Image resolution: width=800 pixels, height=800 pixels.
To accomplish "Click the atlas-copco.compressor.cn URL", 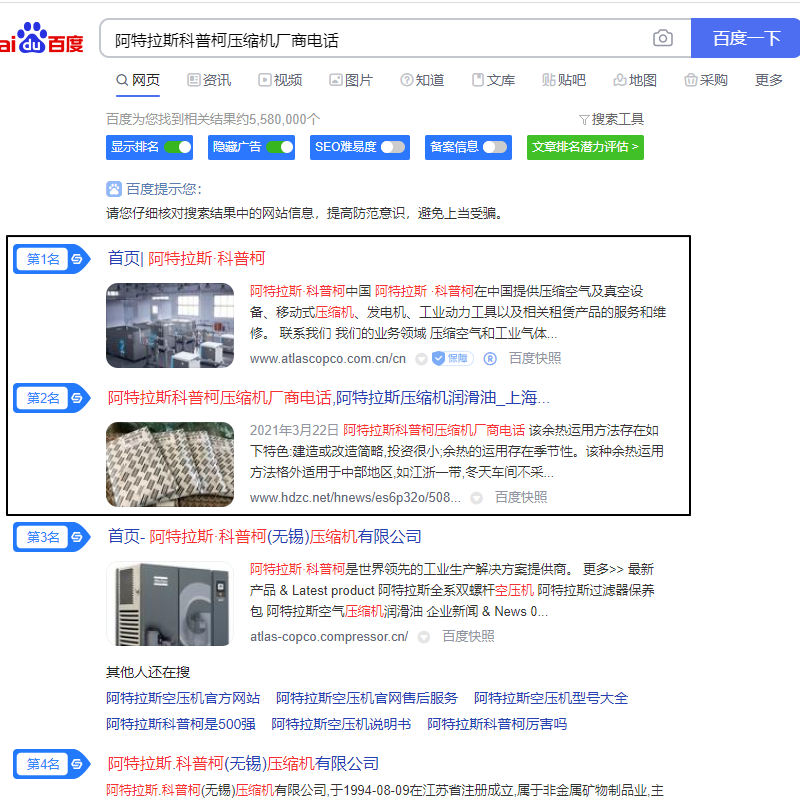I will [x=329, y=637].
